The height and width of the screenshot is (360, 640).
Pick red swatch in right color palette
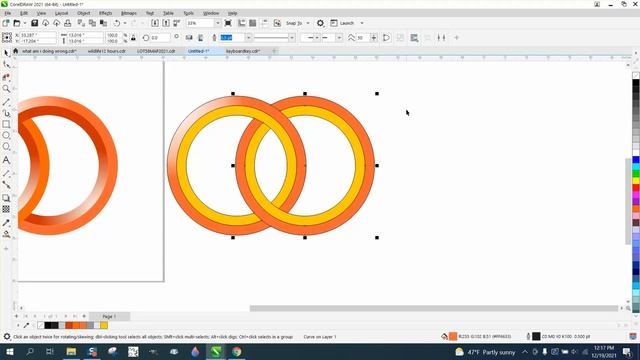[636, 188]
